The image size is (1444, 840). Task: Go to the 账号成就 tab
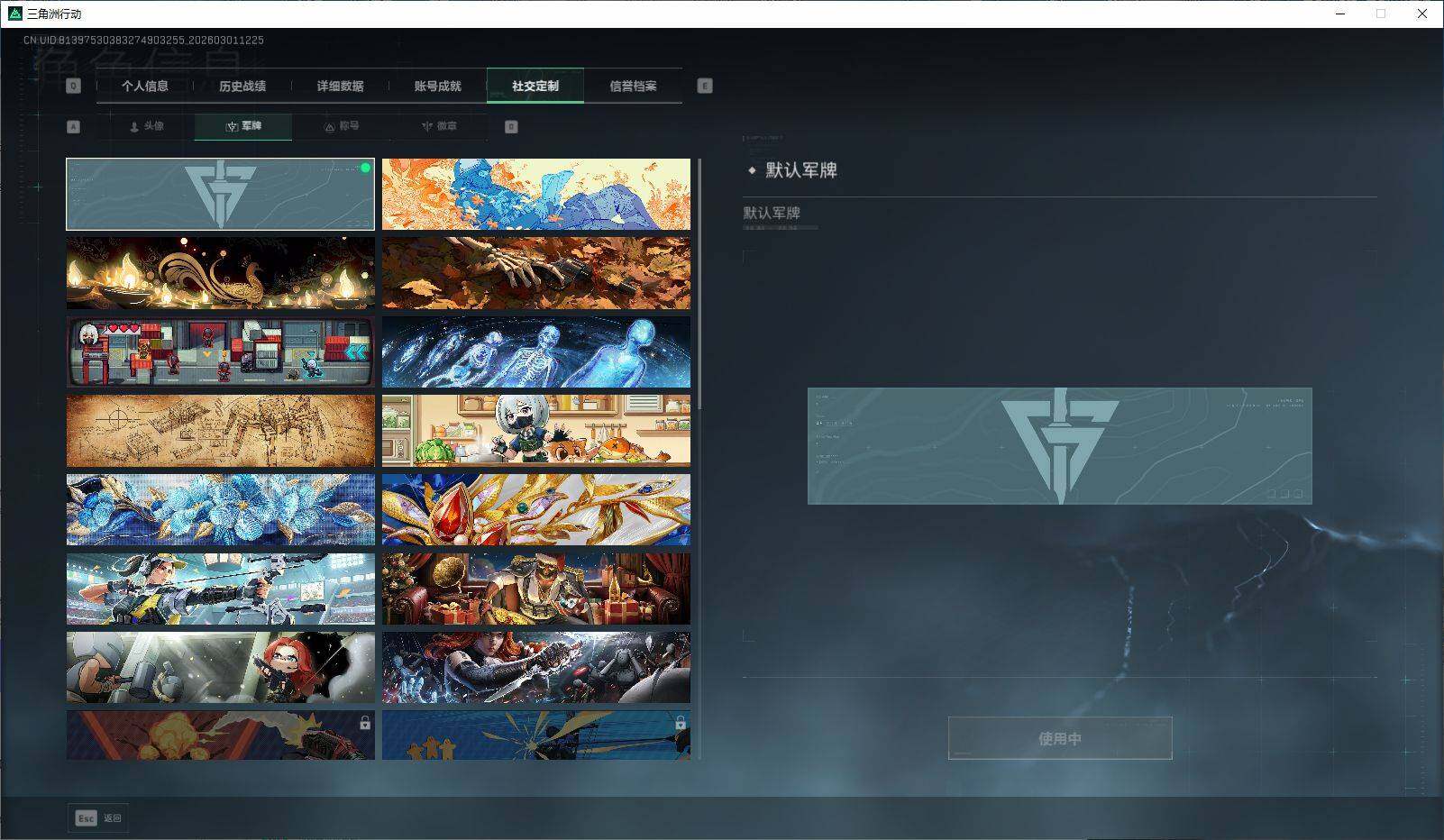tap(437, 87)
